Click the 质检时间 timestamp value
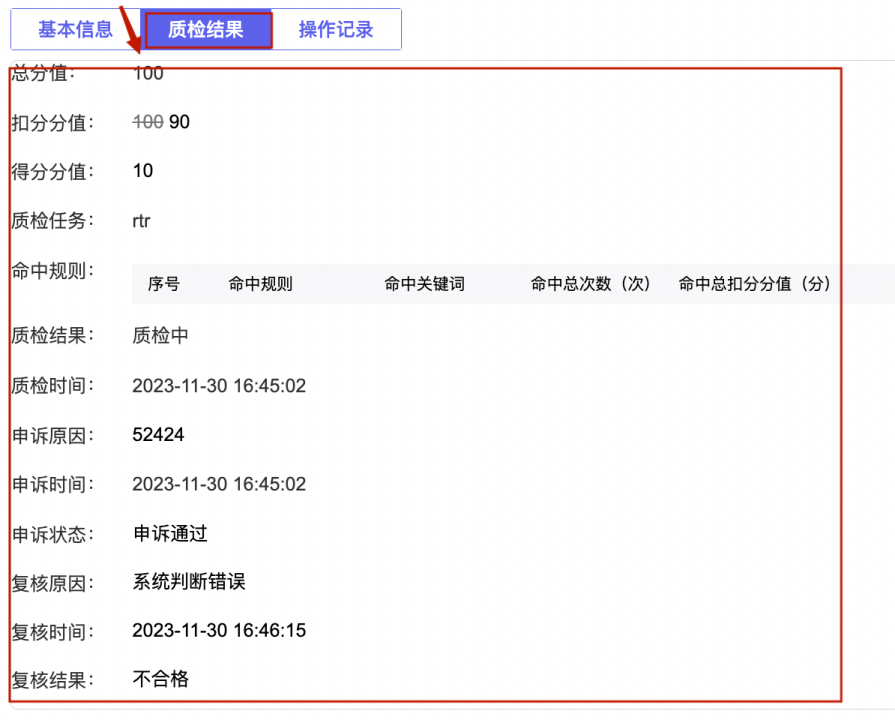The image size is (895, 720). 219,386
